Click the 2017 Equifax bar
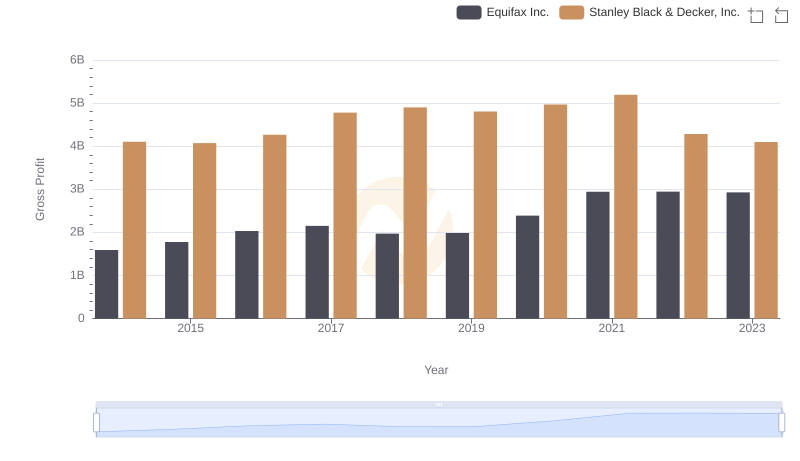This screenshot has height=461, width=800. click(x=317, y=272)
